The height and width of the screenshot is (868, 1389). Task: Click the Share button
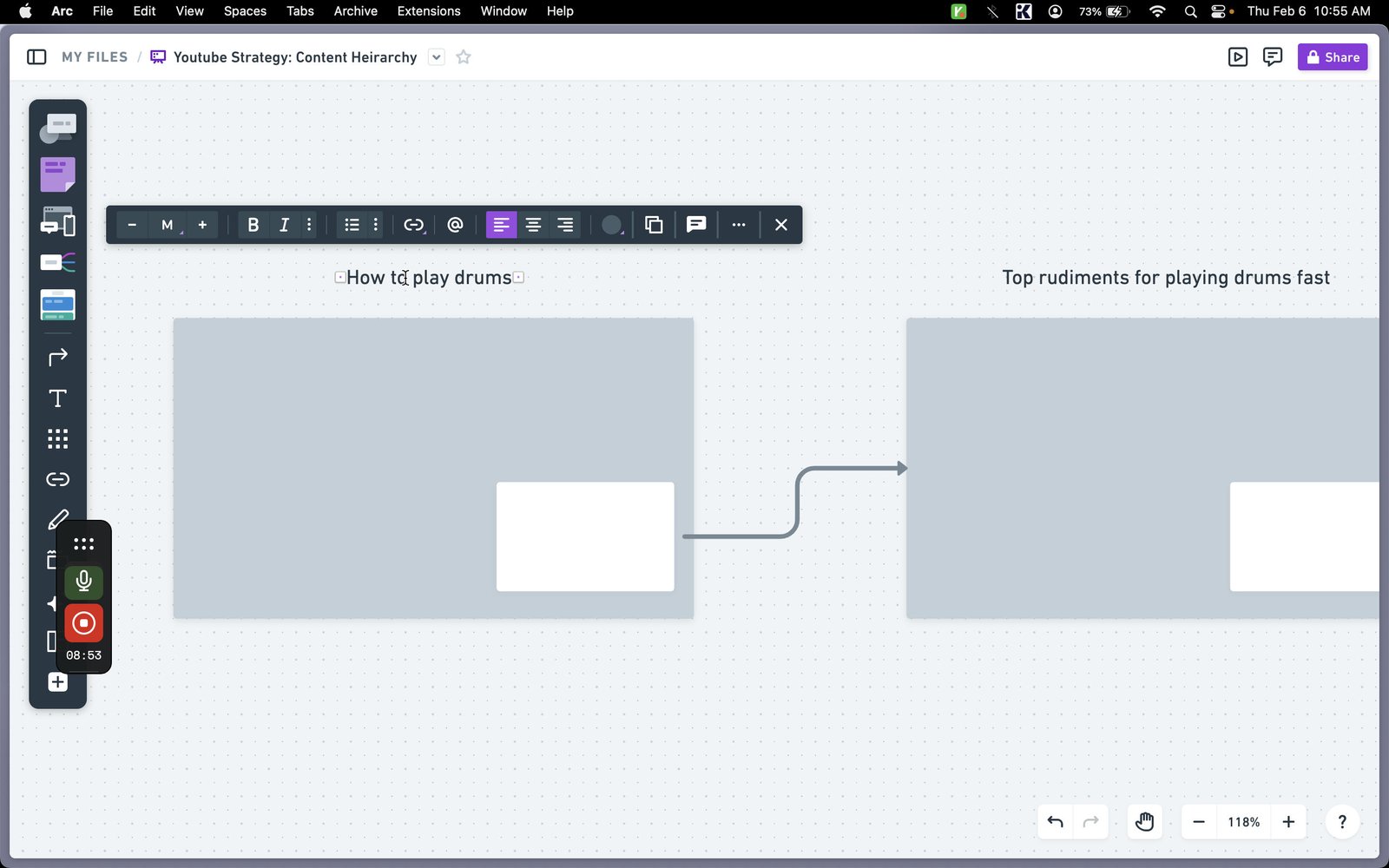1333,57
